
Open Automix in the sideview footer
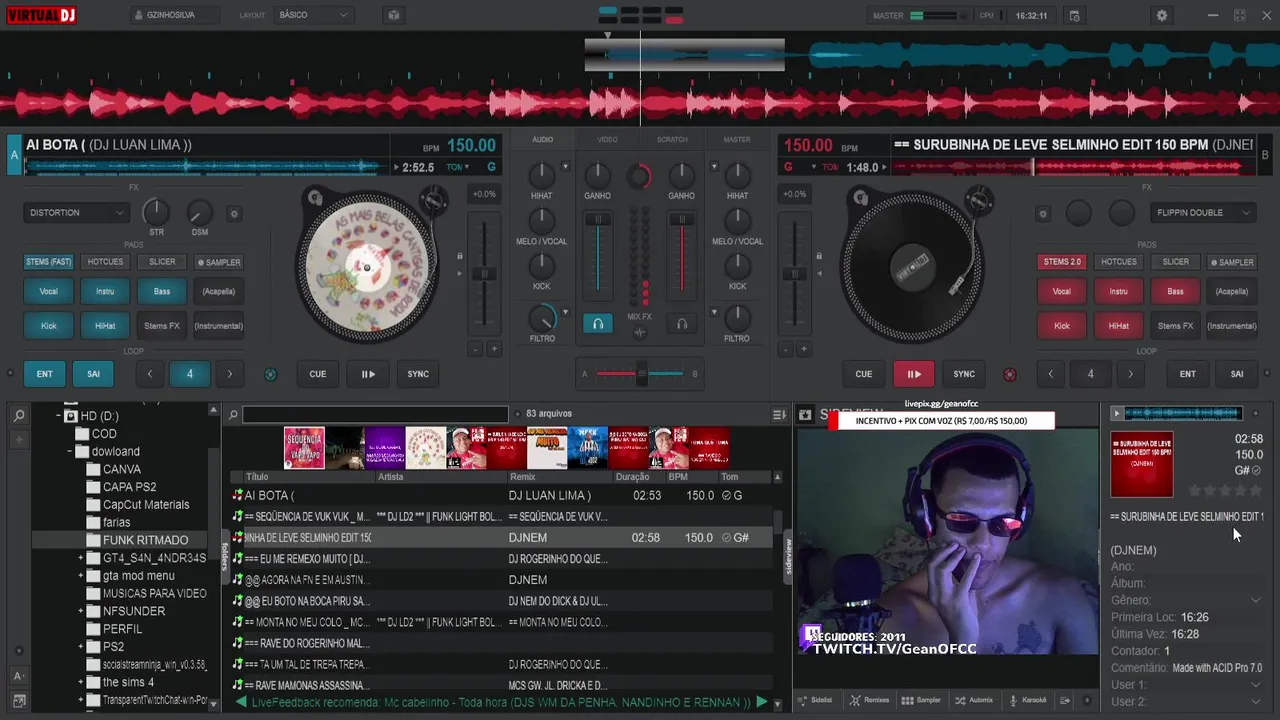point(974,700)
